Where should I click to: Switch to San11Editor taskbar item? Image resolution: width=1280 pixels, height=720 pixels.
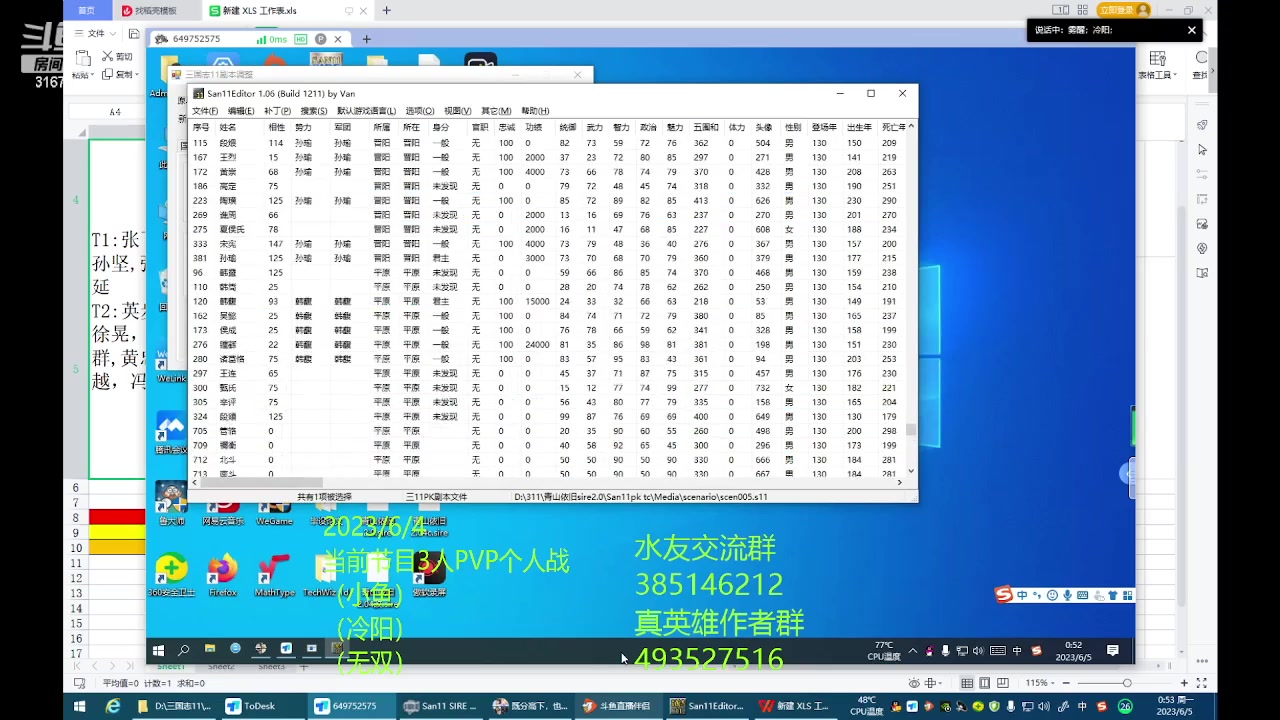[x=707, y=706]
